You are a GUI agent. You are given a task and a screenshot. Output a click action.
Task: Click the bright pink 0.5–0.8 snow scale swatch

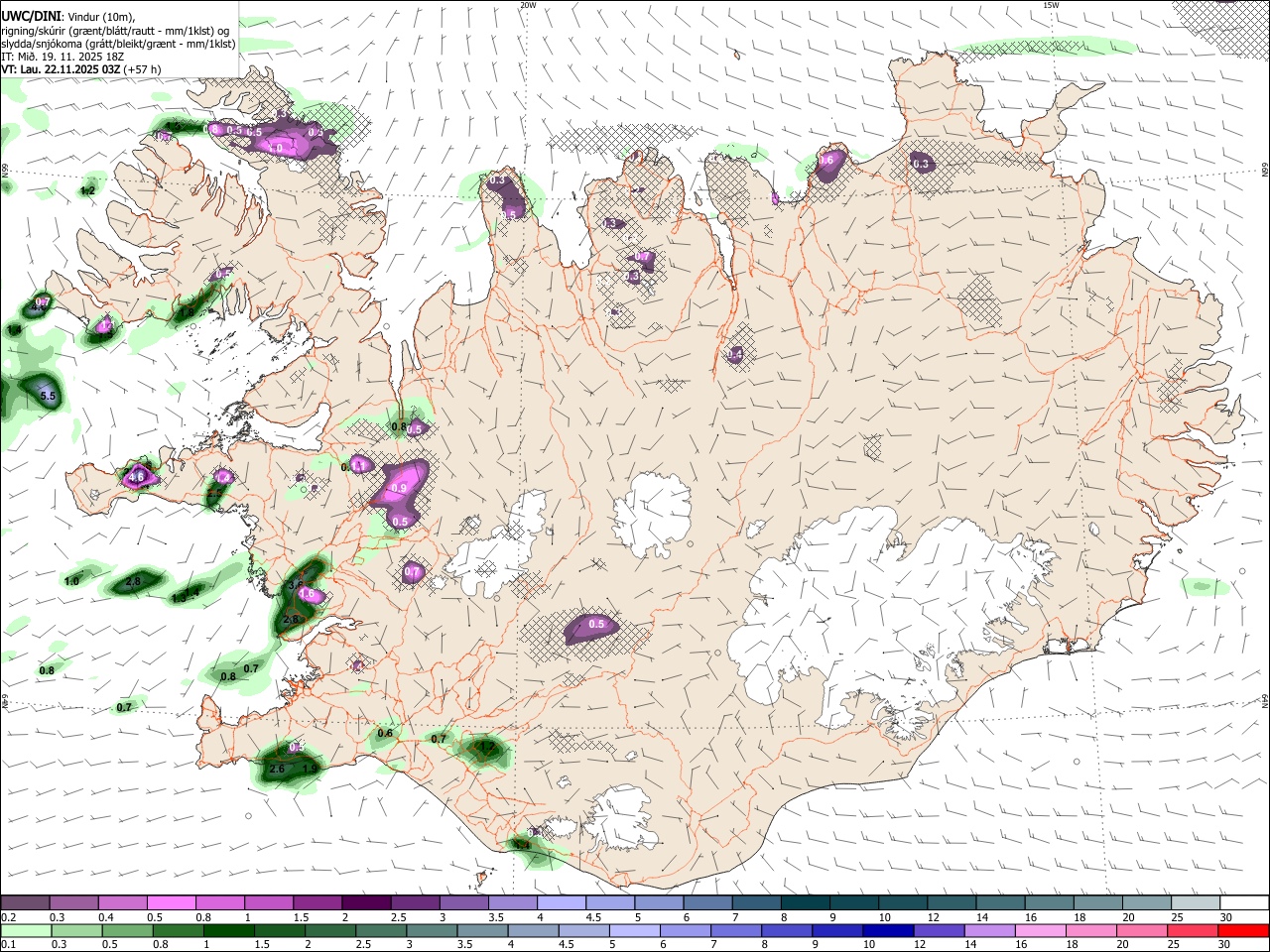(171, 903)
